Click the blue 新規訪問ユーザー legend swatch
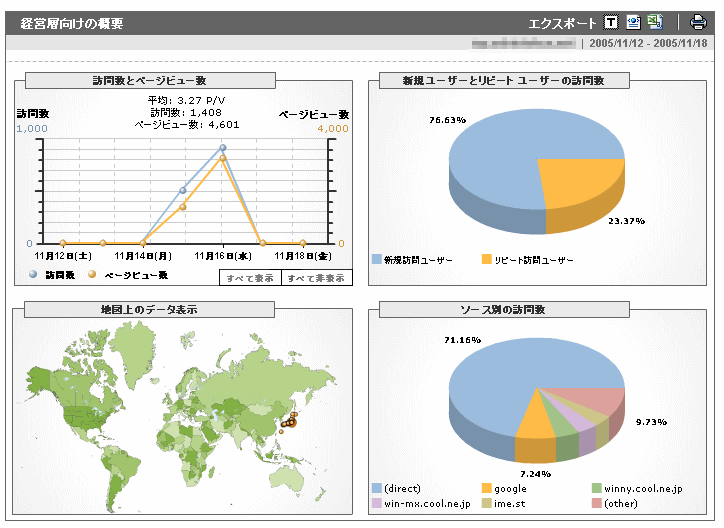This screenshot has height=528, width=724. [377, 260]
